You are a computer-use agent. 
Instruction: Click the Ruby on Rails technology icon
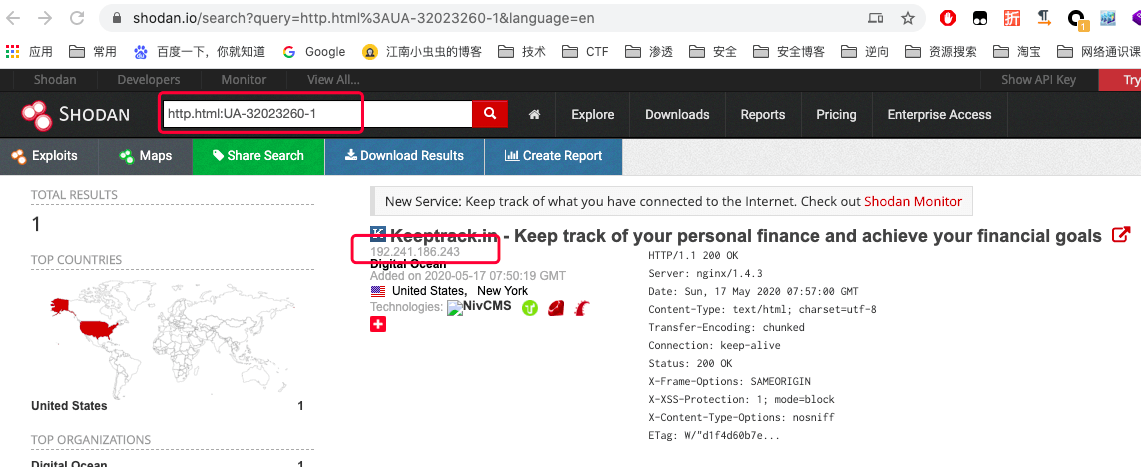point(582,308)
